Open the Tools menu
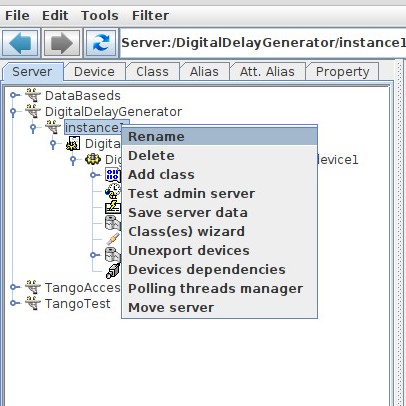Screen dimensions: 406x406 click(x=100, y=16)
